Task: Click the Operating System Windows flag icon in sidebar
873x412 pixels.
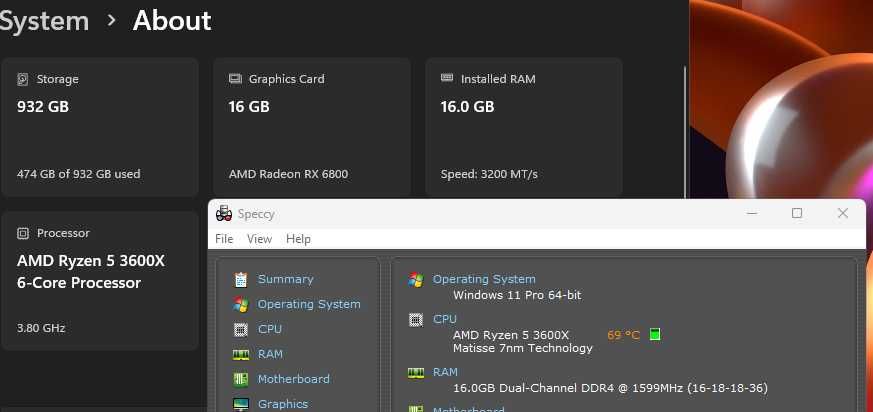Action: tap(241, 304)
